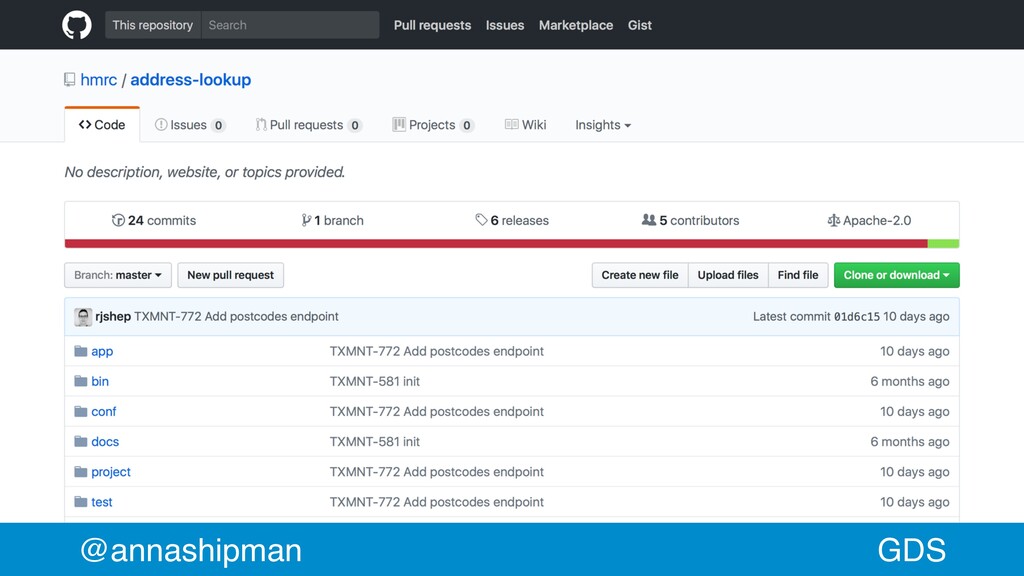
Task: Click the GitHub Octocat logo
Action: 76,25
